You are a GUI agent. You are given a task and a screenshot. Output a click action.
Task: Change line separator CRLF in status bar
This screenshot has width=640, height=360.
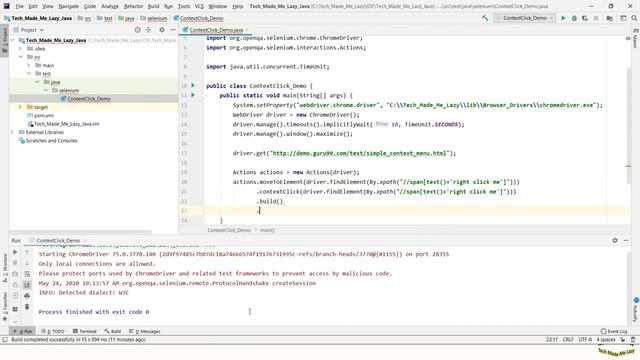pos(568,339)
